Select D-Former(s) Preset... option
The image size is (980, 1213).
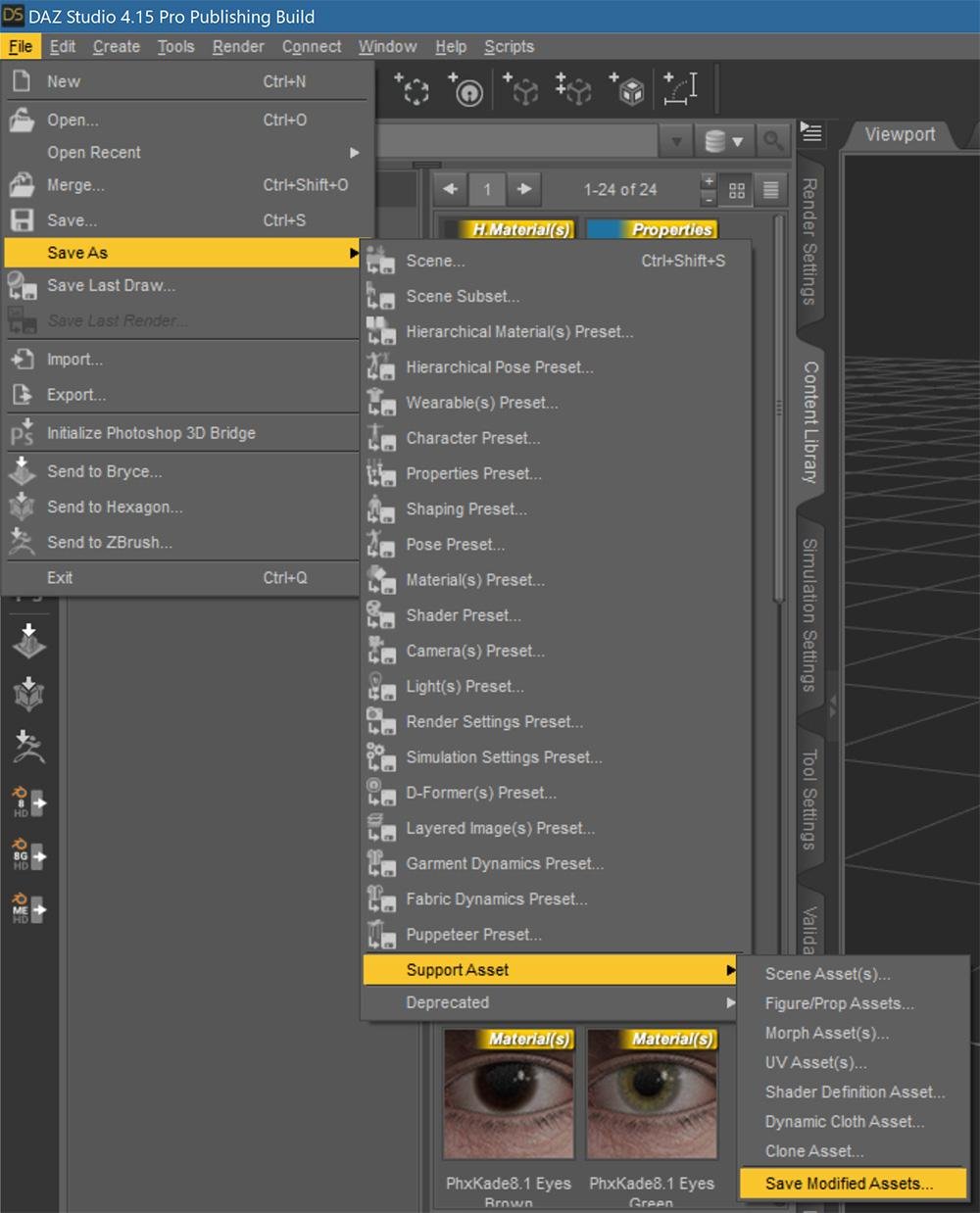pyautogui.click(x=557, y=793)
